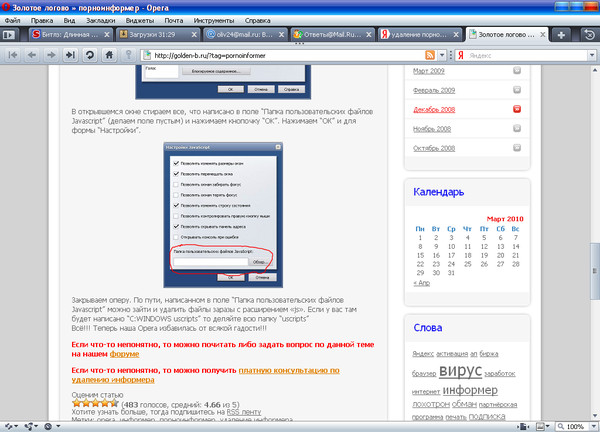Screen dimensions: 600x432
Task: Expand the Октябрь 2008 archive toggle
Action: pyautogui.click(x=517, y=147)
